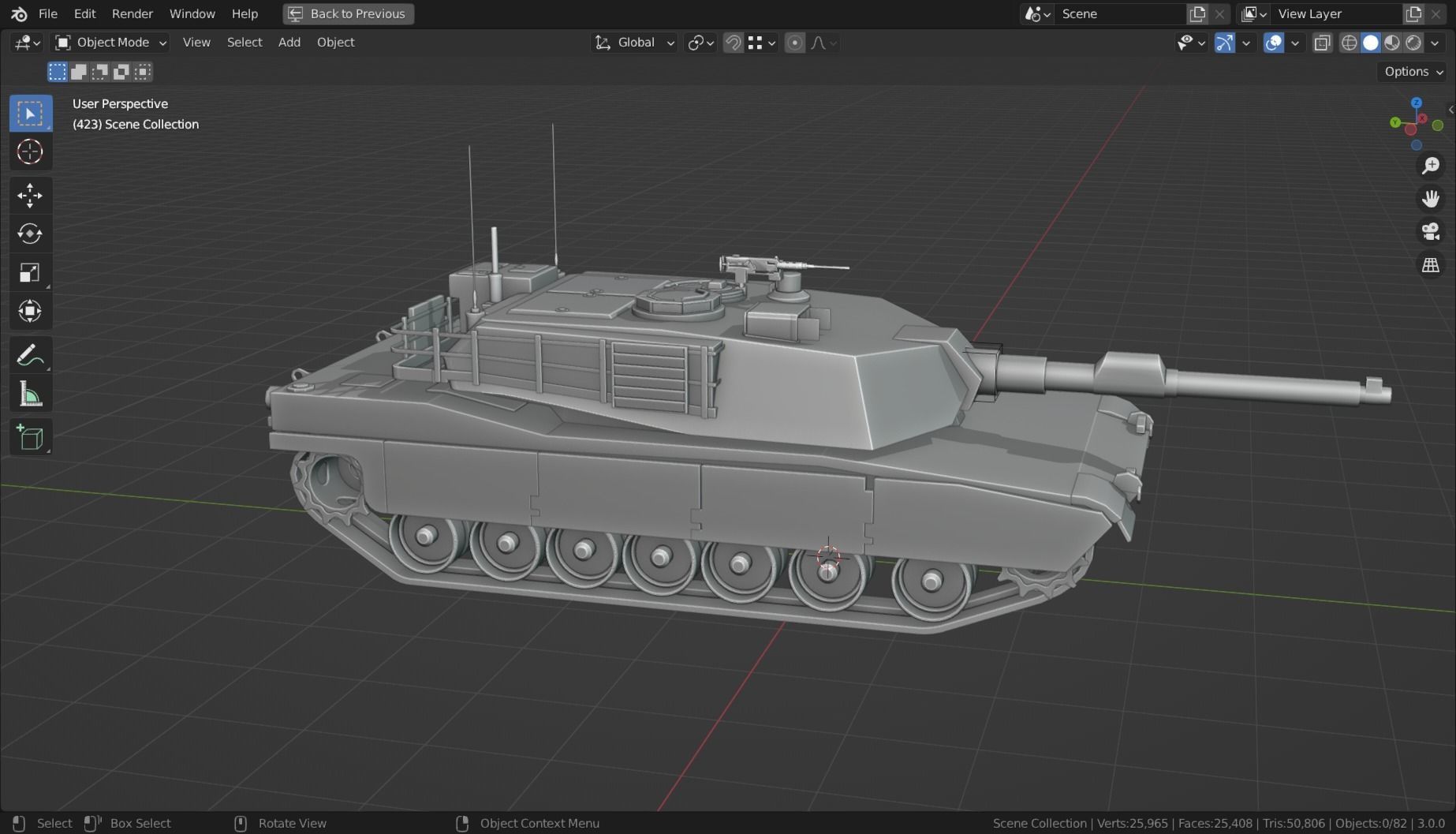This screenshot has height=834, width=1456.
Task: Open the Global orientation dropdown
Action: tap(634, 43)
